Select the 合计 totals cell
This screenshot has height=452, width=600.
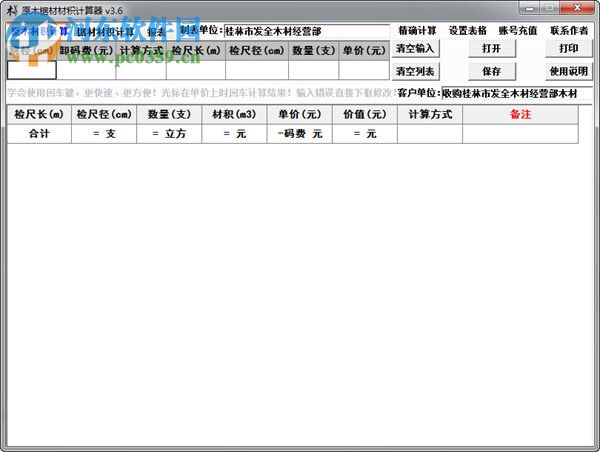[x=39, y=134]
